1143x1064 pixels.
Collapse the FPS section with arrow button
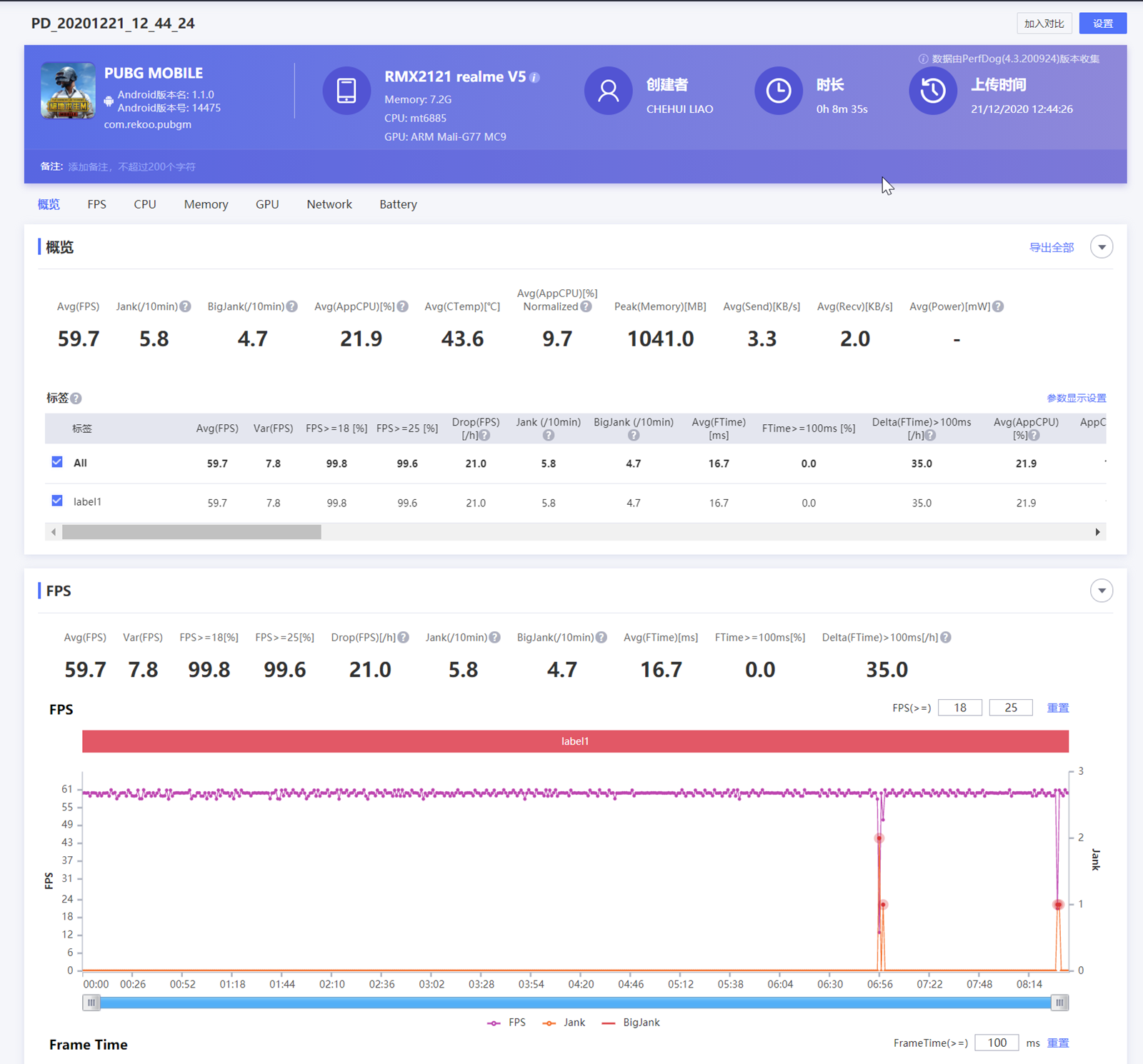click(1102, 591)
